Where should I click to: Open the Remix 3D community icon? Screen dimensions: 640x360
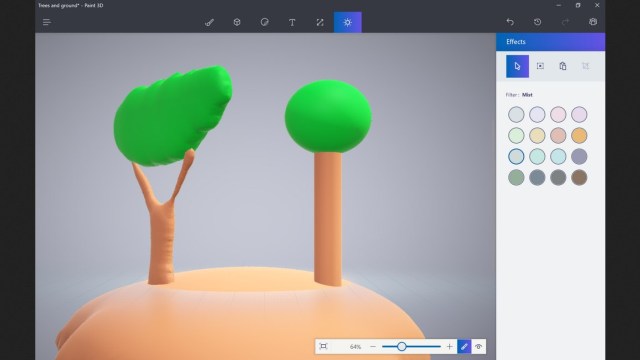pos(593,22)
